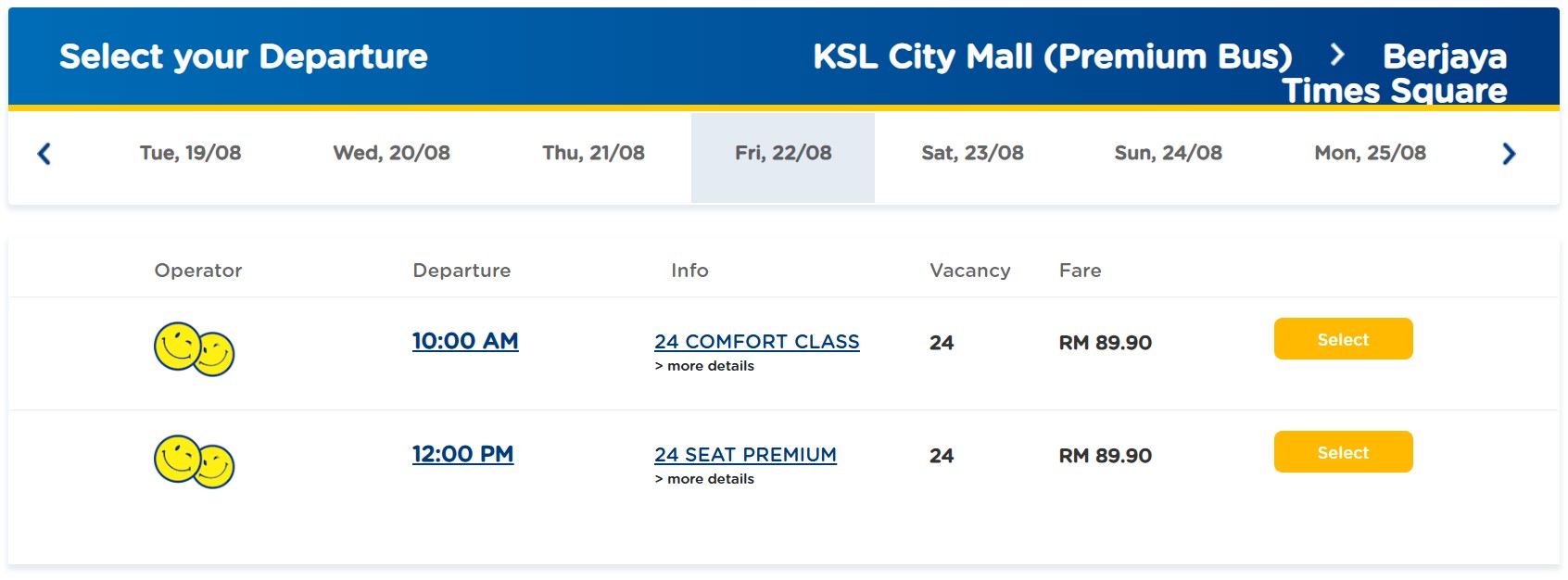Click the next week right arrow
1568x580 pixels.
[x=1509, y=154]
